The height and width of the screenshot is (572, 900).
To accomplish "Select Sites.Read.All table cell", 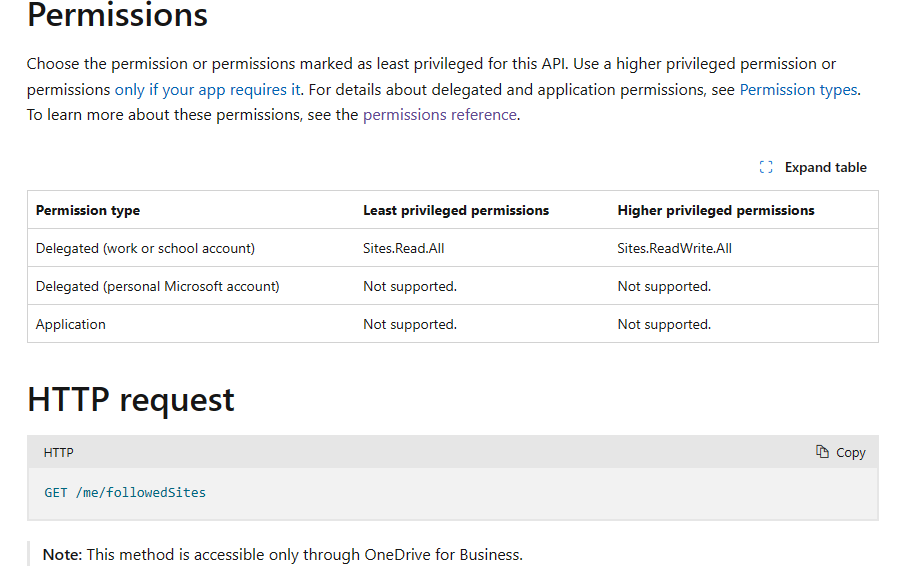I will point(404,248).
